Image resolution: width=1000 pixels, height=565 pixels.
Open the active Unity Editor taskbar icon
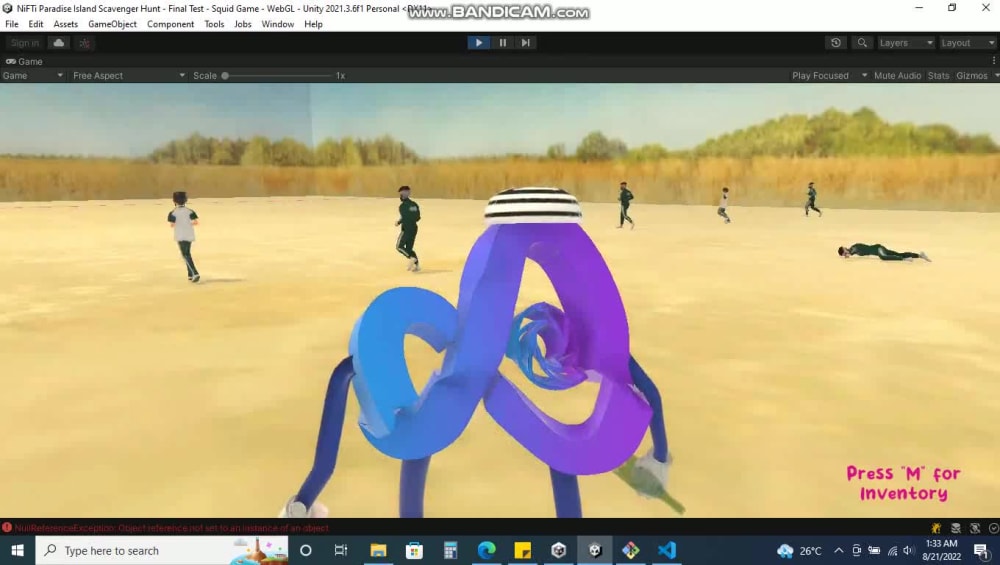coord(594,550)
